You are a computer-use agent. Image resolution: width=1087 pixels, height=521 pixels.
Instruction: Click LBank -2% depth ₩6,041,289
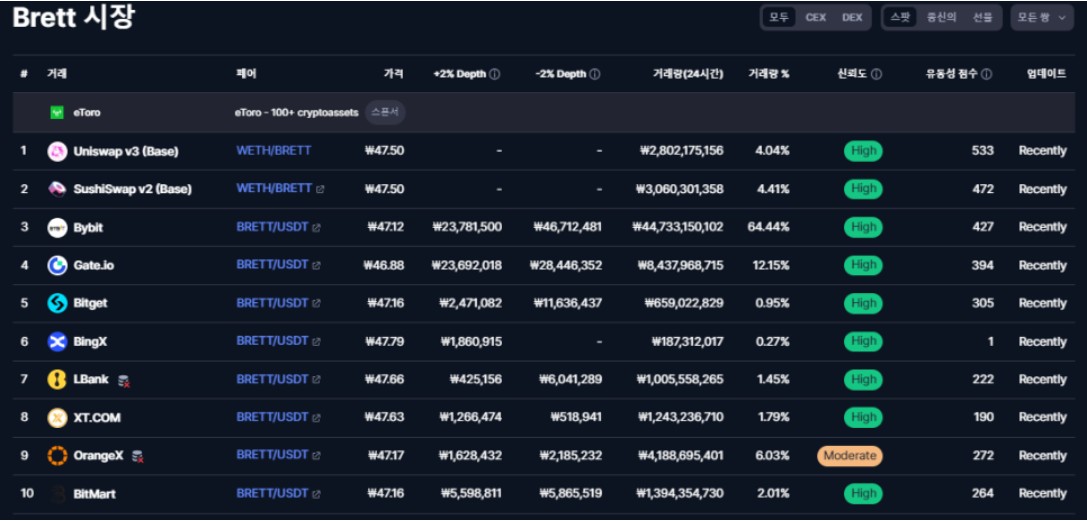571,380
